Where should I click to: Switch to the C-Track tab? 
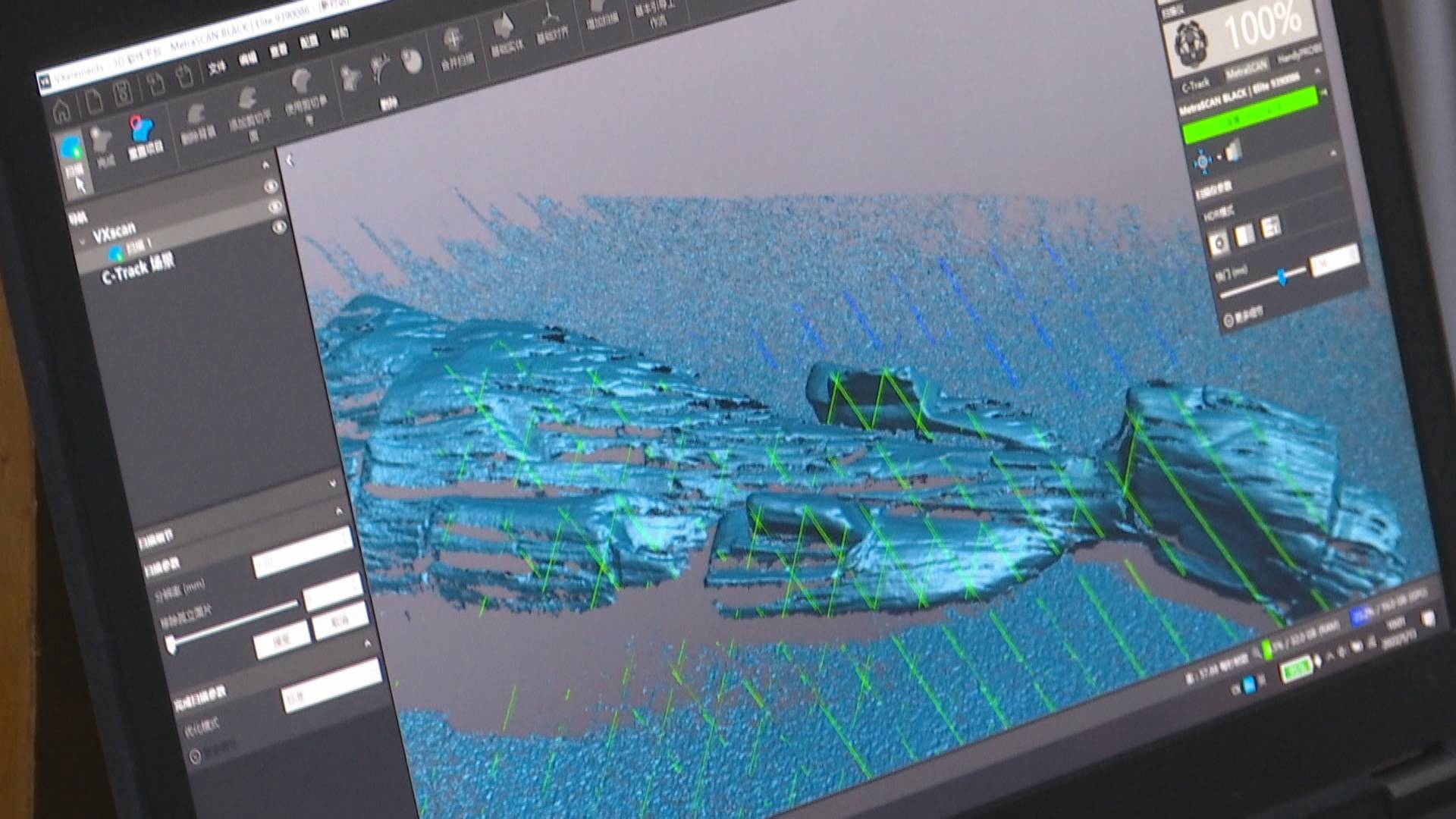pos(1195,85)
